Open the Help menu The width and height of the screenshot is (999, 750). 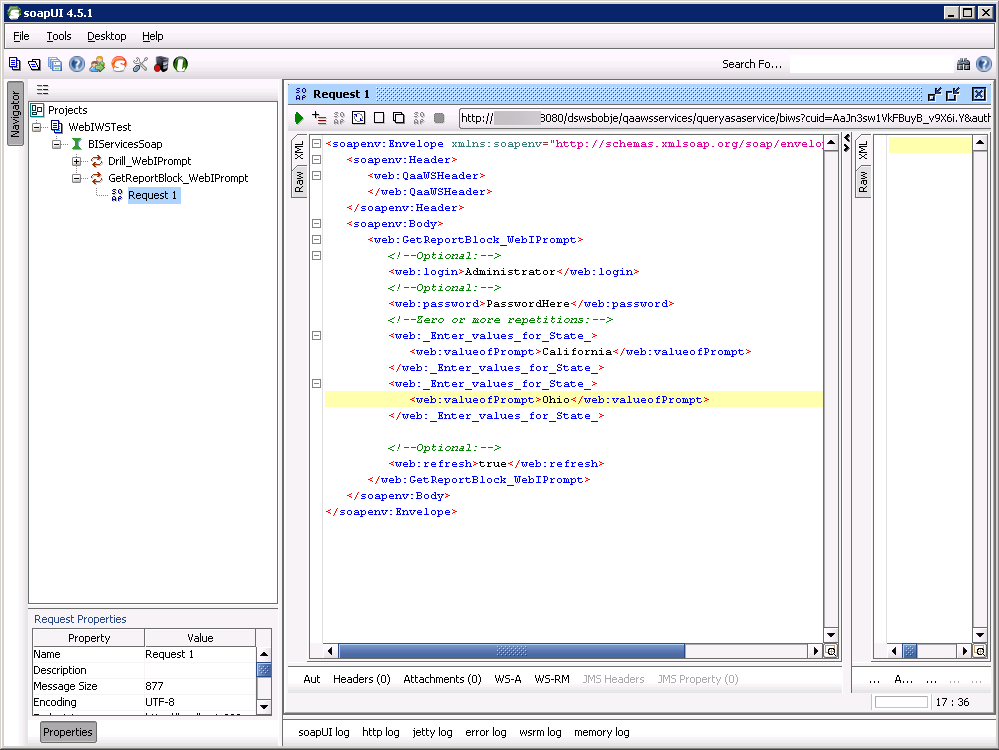point(152,36)
